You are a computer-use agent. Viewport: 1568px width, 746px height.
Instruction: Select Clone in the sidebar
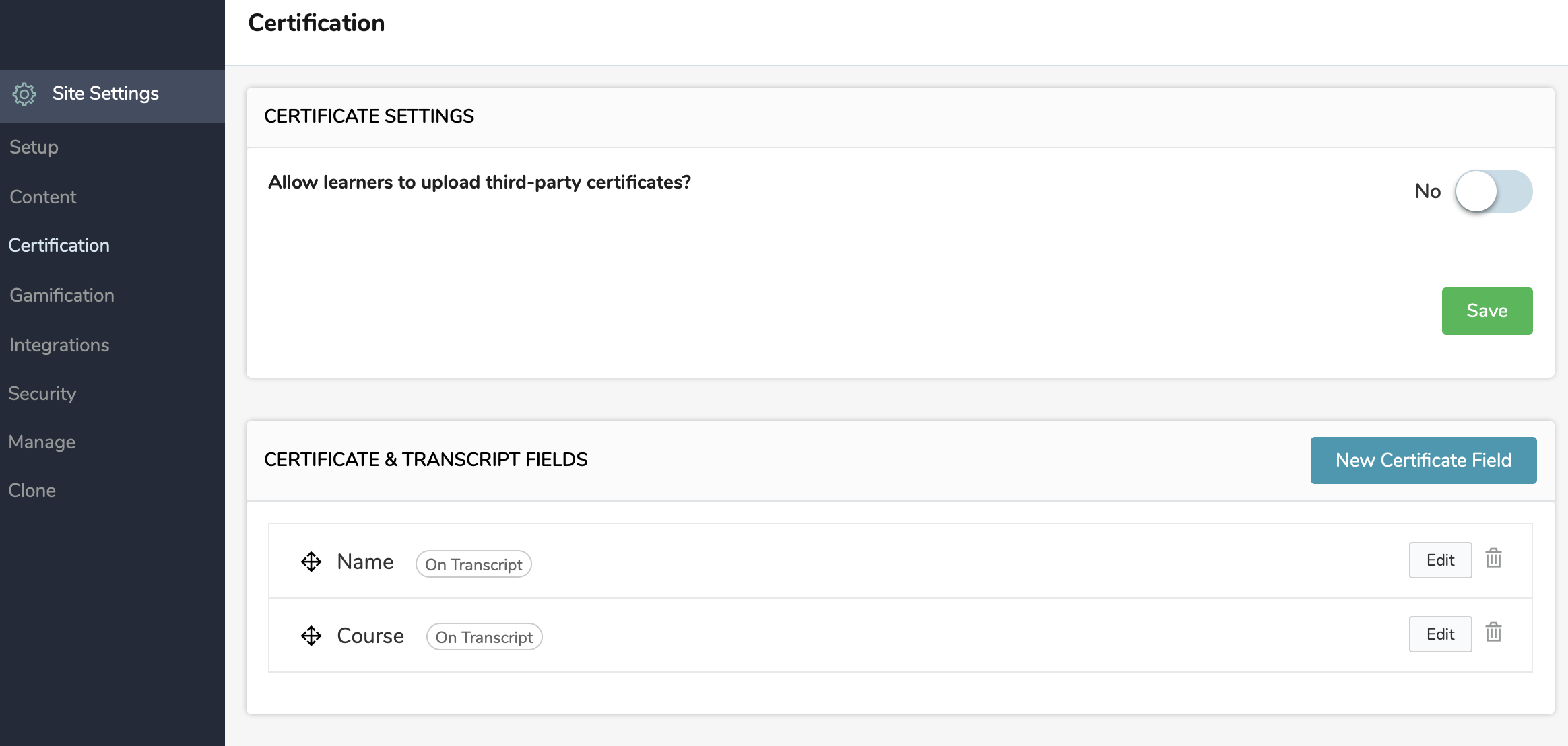[x=32, y=490]
